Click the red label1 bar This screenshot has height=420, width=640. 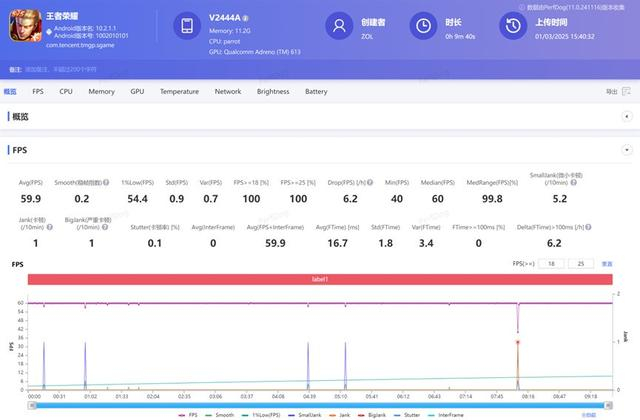coord(319,281)
